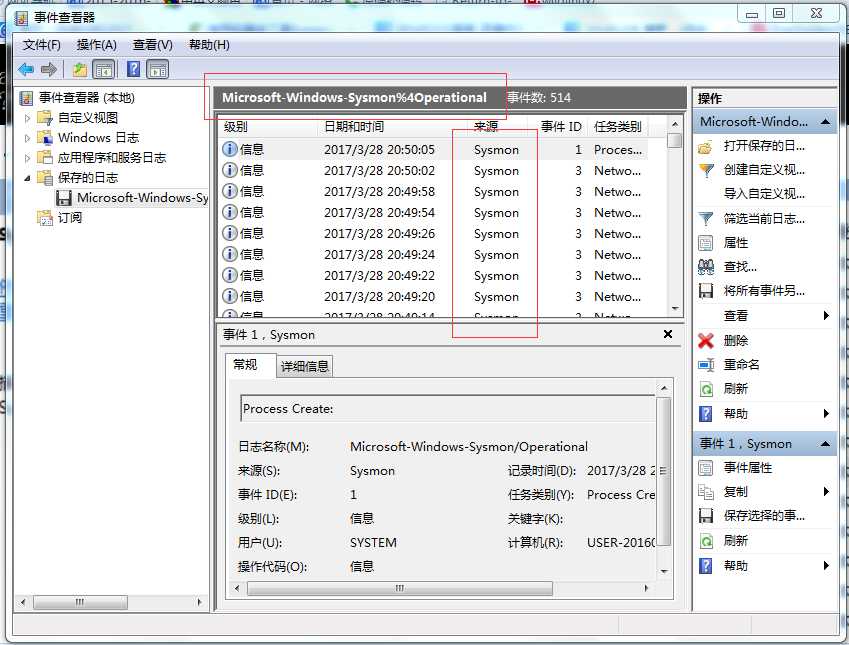Screen dimensions: 849x645
Task: Click the 帮助 icon in the event actions section
Action: [706, 565]
